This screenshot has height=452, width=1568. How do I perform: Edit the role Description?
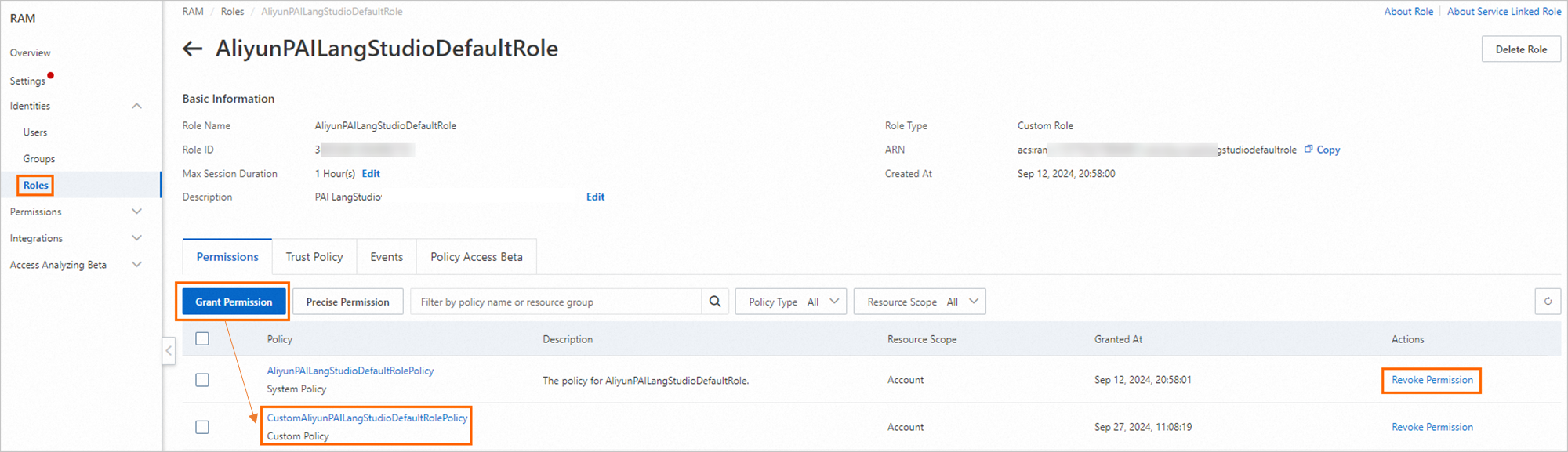pyautogui.click(x=595, y=197)
